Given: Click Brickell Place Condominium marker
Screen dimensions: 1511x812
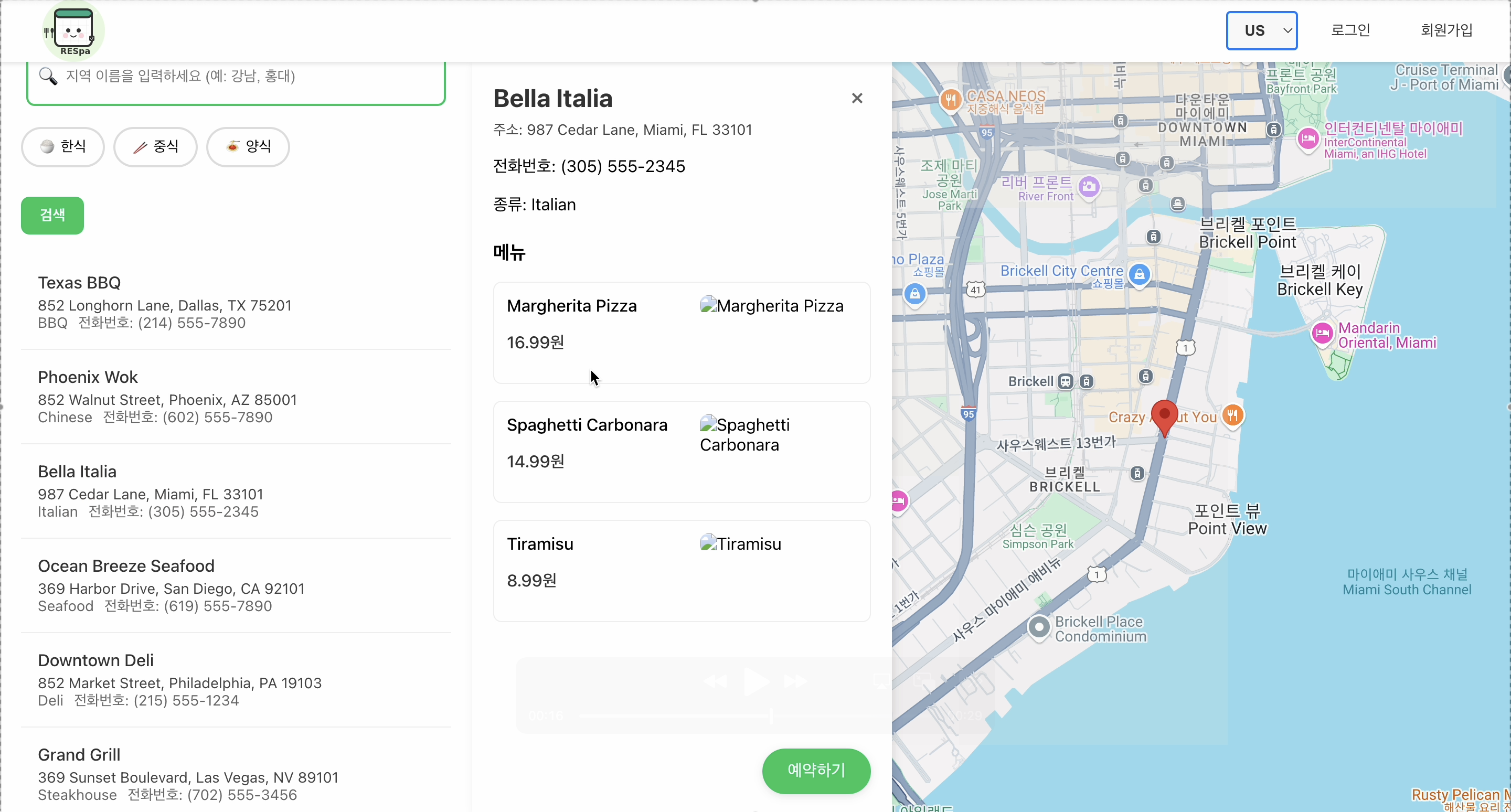Looking at the screenshot, I should (1039, 627).
